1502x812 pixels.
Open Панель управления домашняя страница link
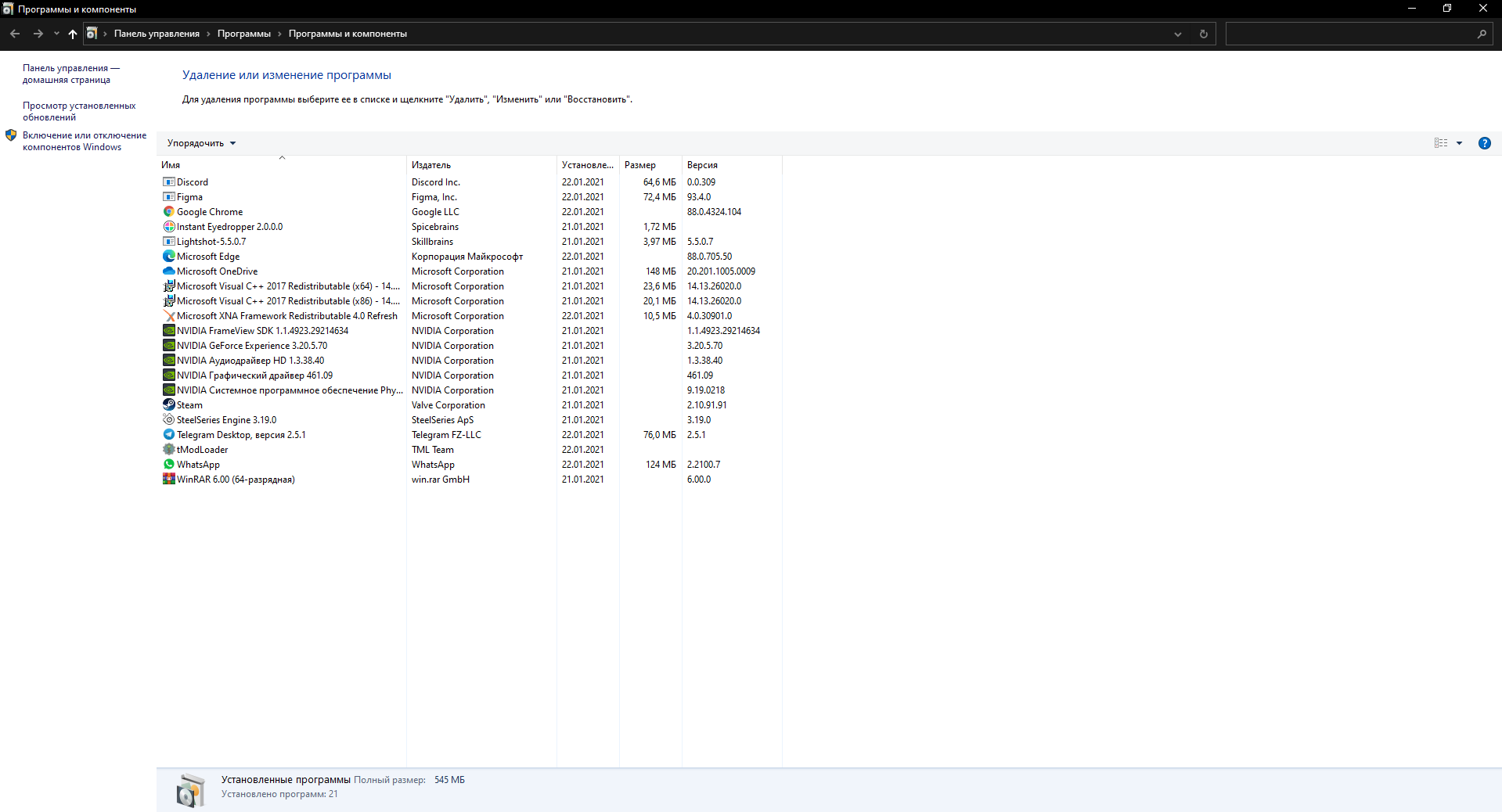pyautogui.click(x=70, y=74)
